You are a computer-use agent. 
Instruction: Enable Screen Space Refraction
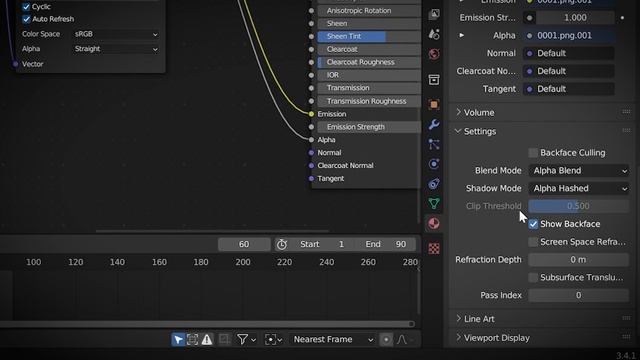533,242
